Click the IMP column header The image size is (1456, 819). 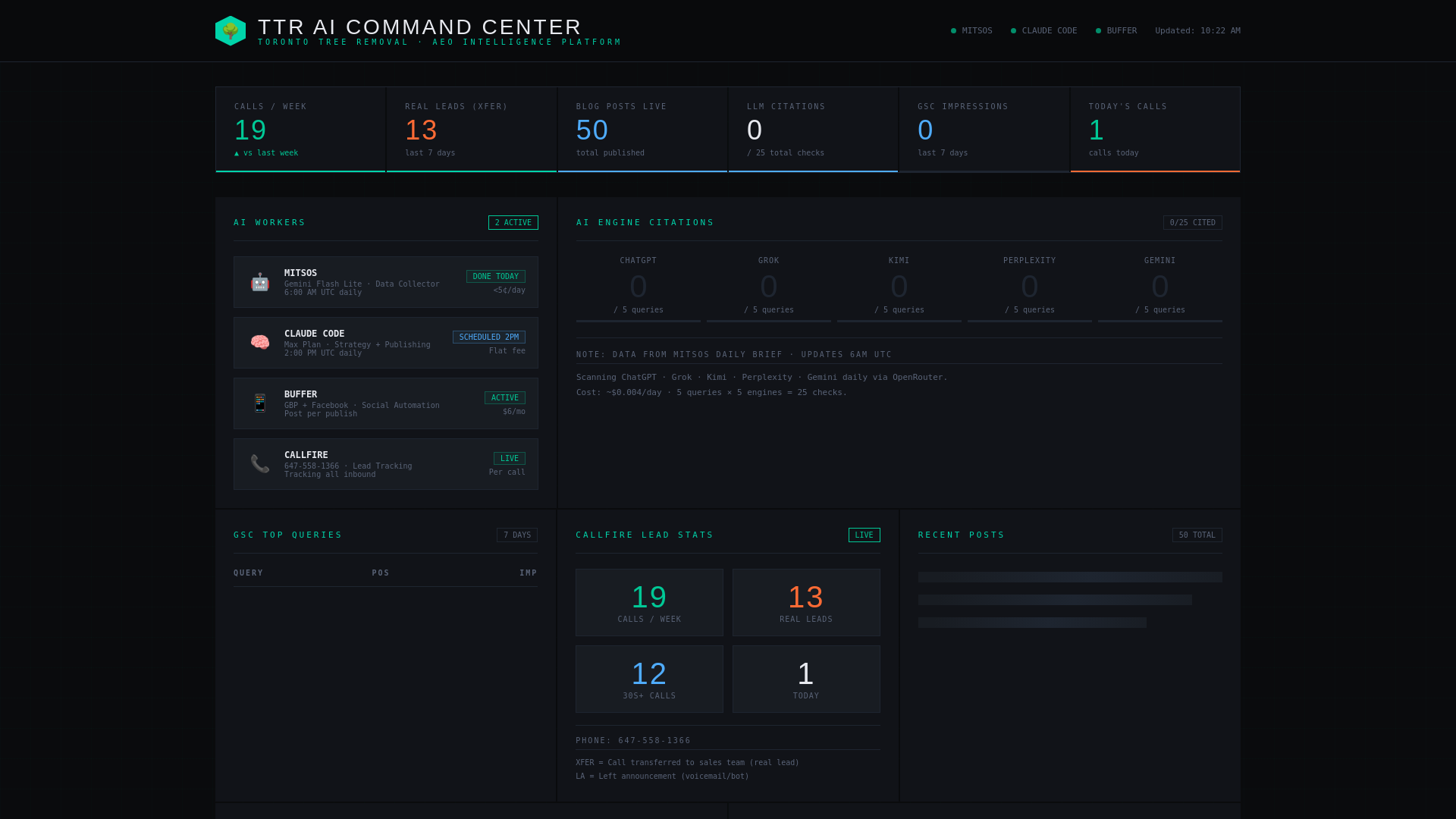coord(529,573)
